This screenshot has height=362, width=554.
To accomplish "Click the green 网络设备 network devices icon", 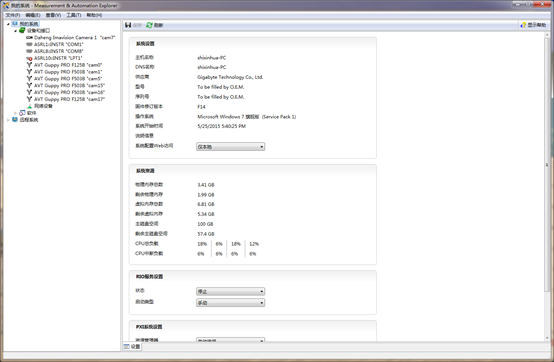I will 29,106.
